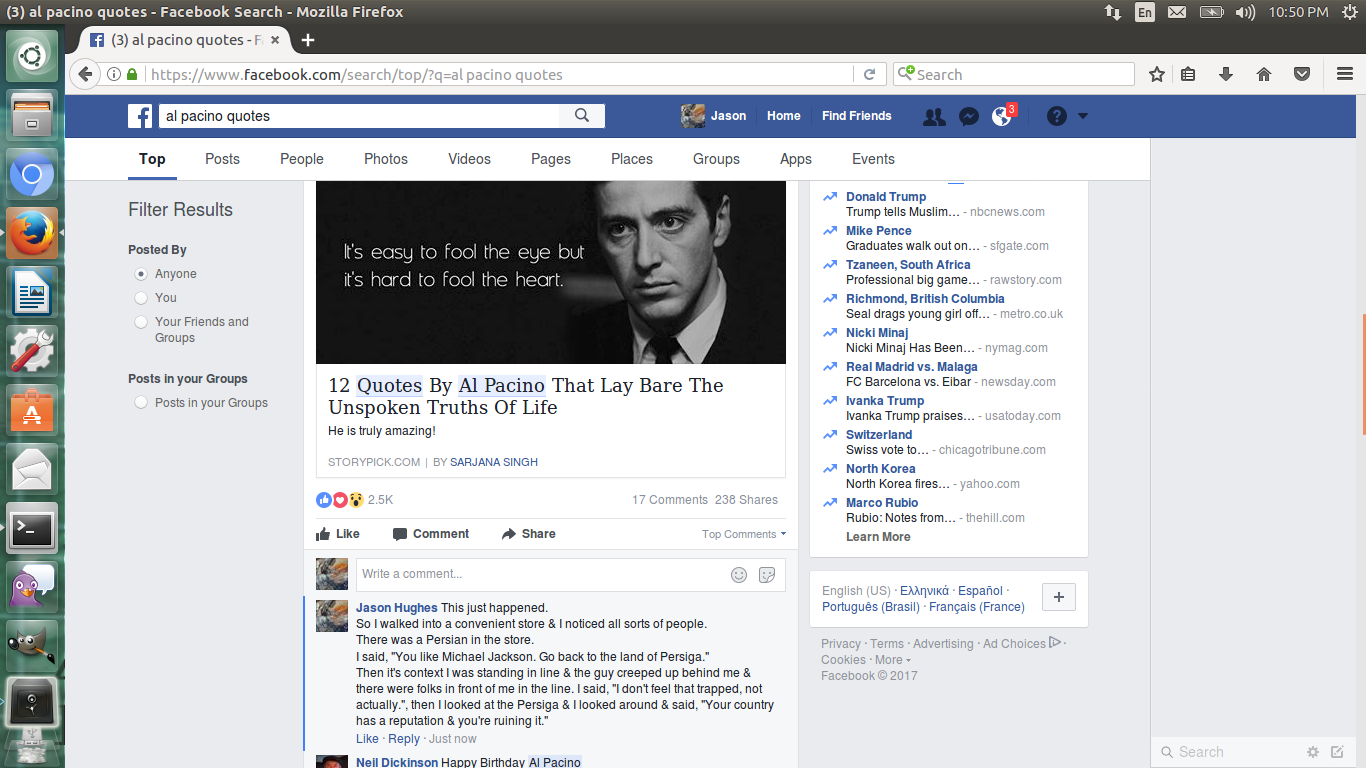1366x768 pixels.
Task: Open the Donald Trump trending topic
Action: 886,197
